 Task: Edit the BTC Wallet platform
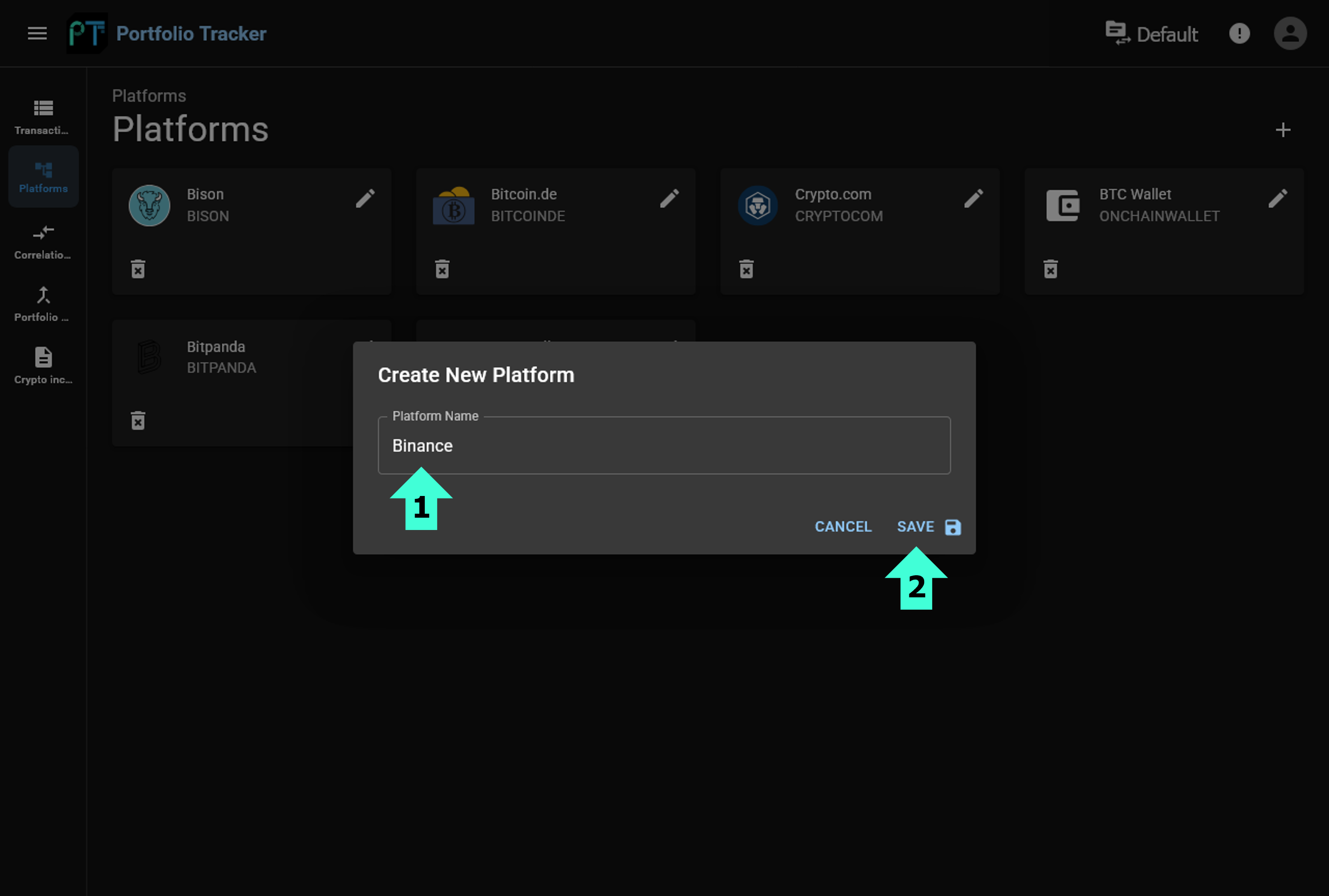(x=1278, y=199)
